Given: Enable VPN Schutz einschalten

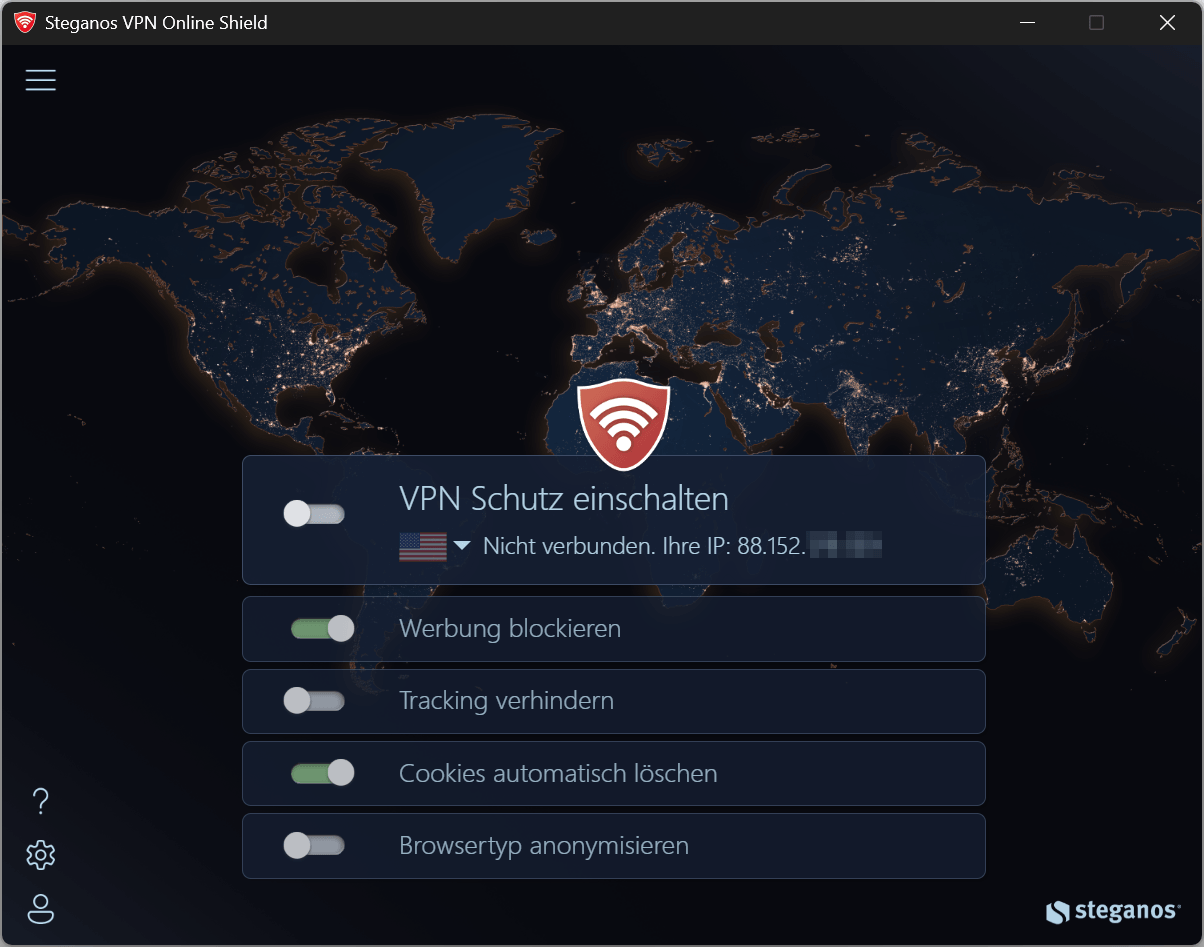Looking at the screenshot, I should (x=313, y=513).
